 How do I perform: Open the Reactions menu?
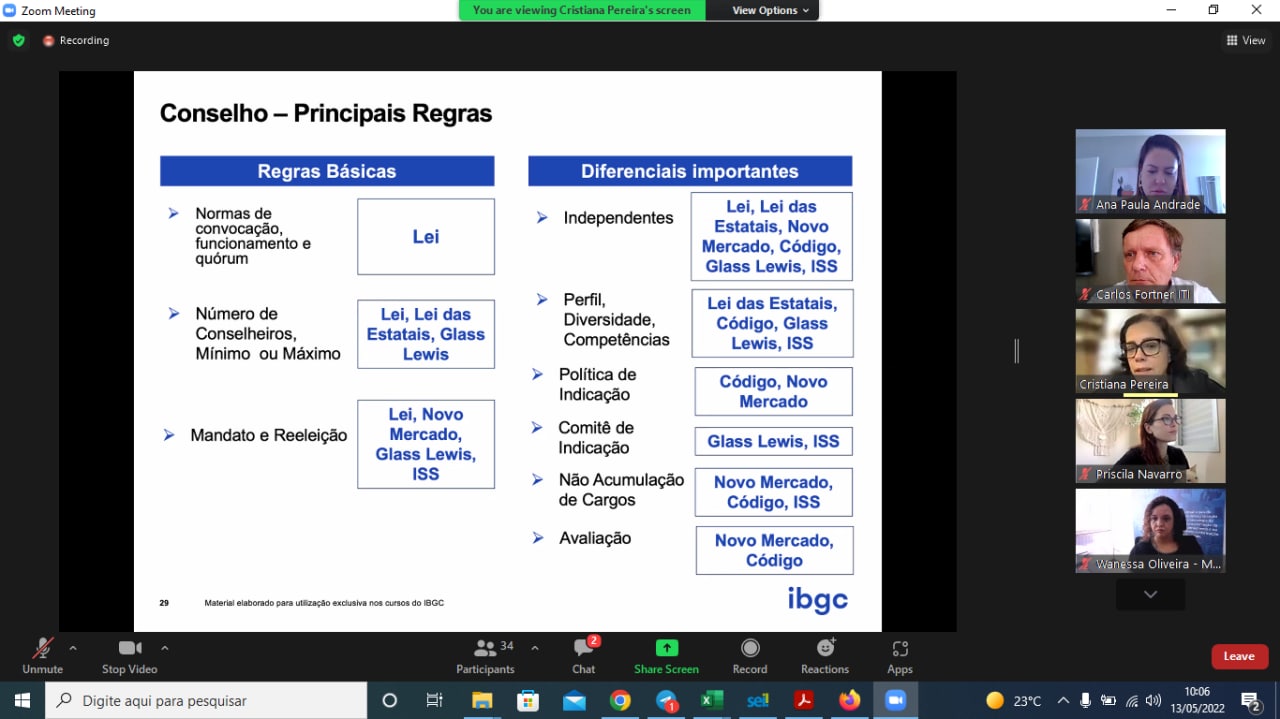click(824, 655)
